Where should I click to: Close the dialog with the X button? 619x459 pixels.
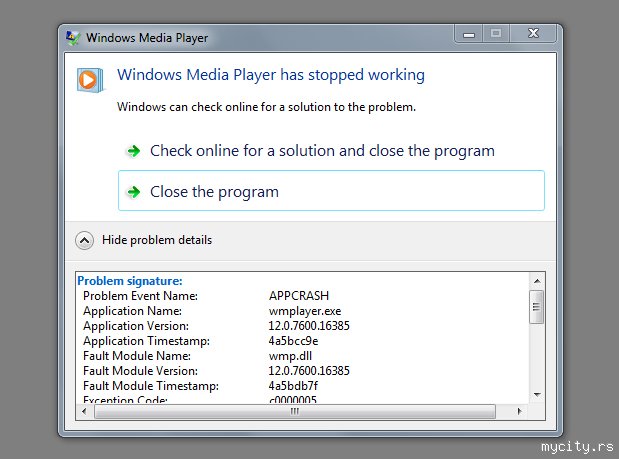click(x=533, y=34)
